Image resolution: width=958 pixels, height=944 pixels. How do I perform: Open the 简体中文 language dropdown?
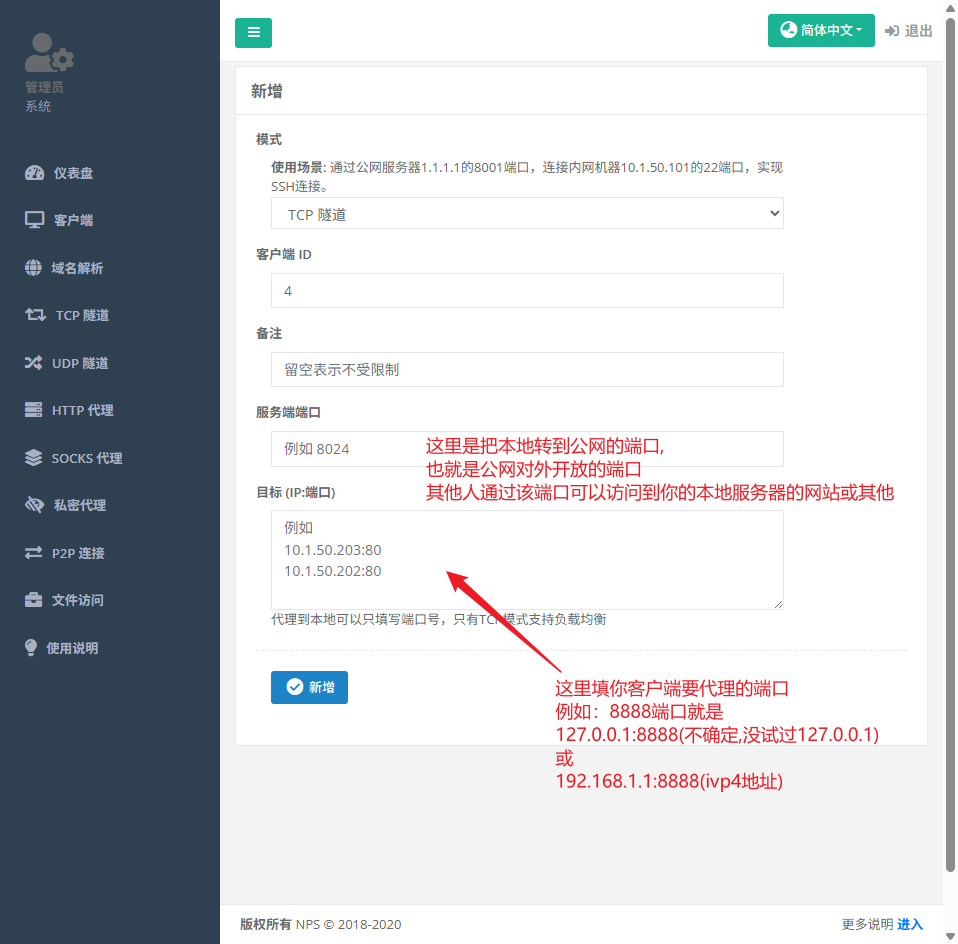point(821,30)
